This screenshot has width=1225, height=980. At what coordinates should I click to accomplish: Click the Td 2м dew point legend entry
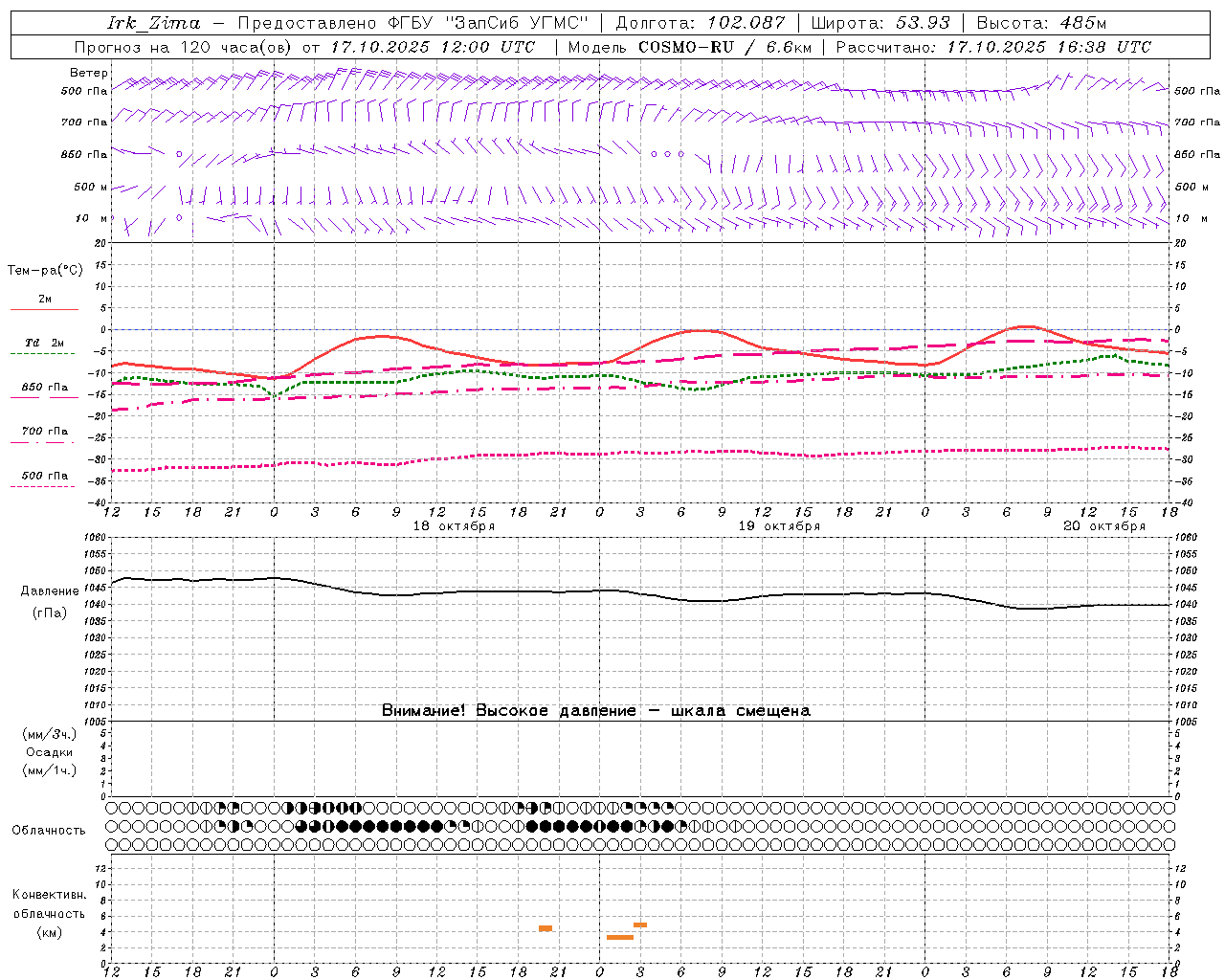point(44,343)
